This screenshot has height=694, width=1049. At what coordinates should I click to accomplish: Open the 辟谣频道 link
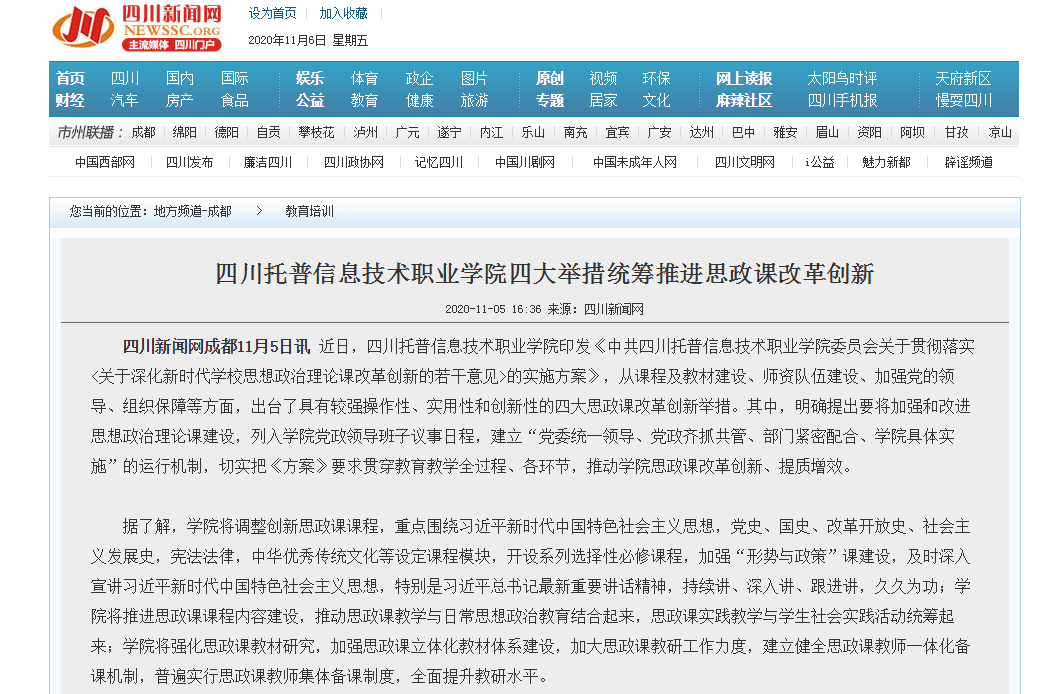968,162
